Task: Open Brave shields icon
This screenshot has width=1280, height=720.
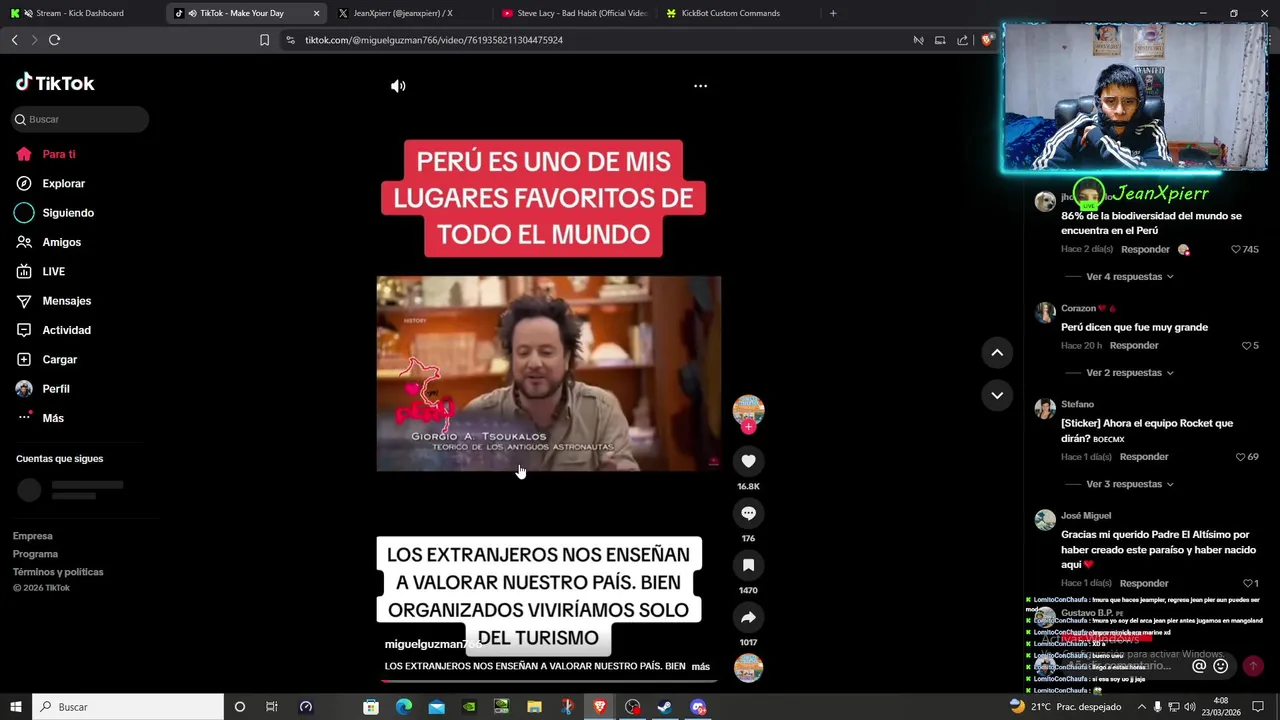Action: pos(987,40)
